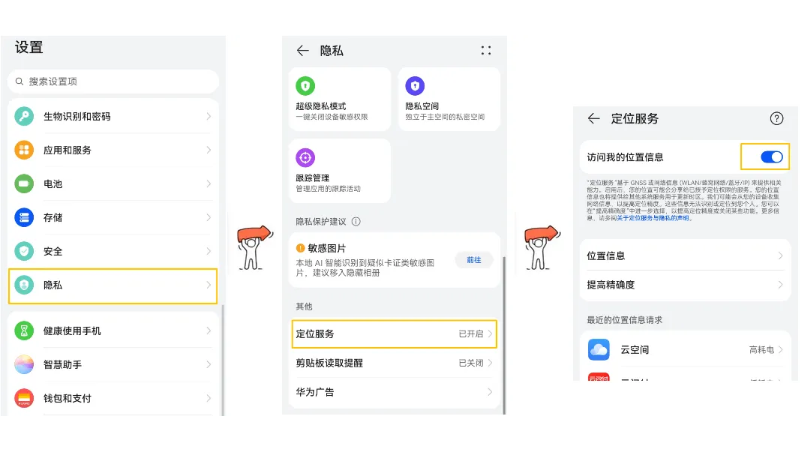Expand the 电池 row chevron
The height and width of the screenshot is (450, 800).
tap(209, 184)
